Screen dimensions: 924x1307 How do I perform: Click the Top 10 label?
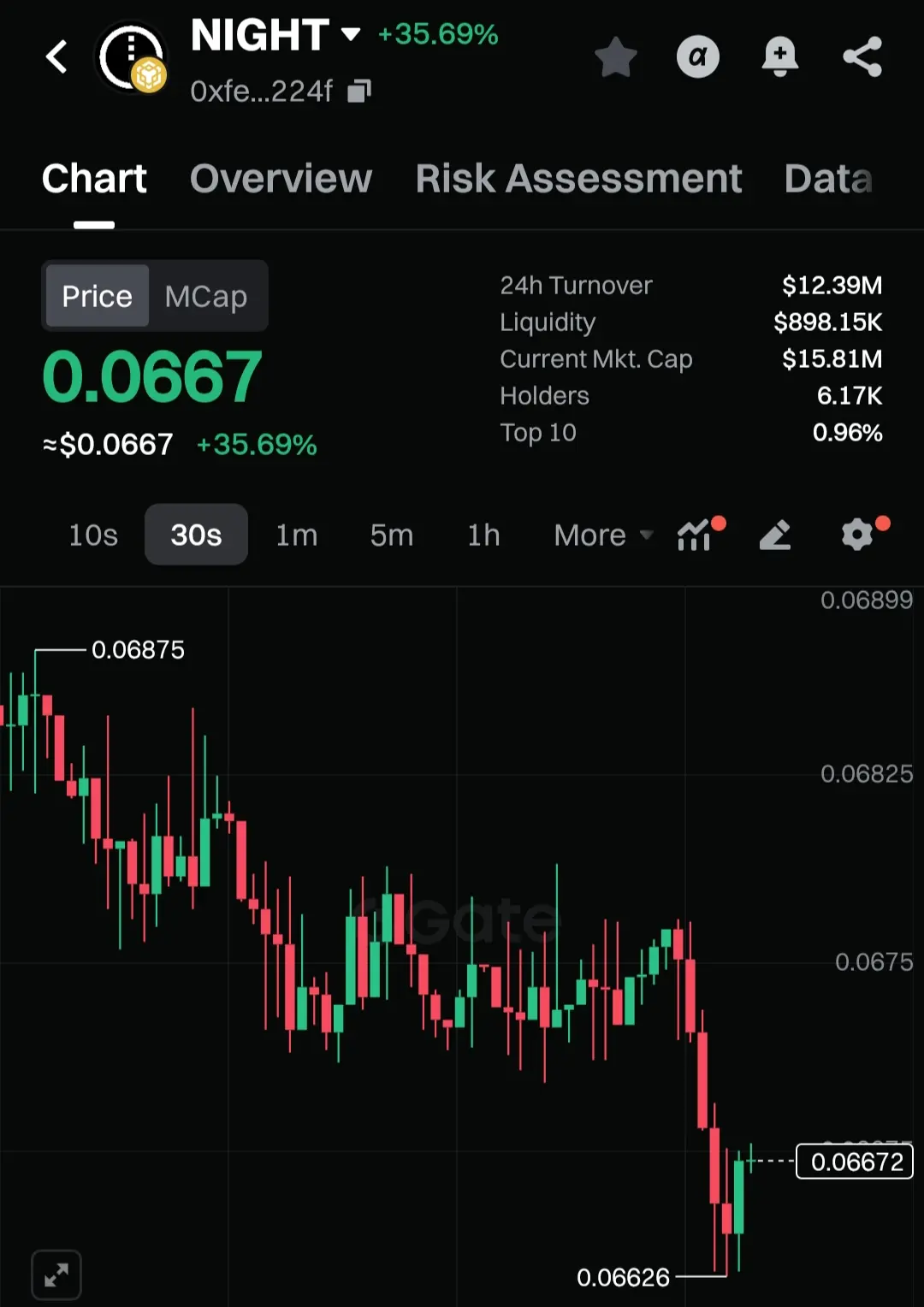click(538, 432)
